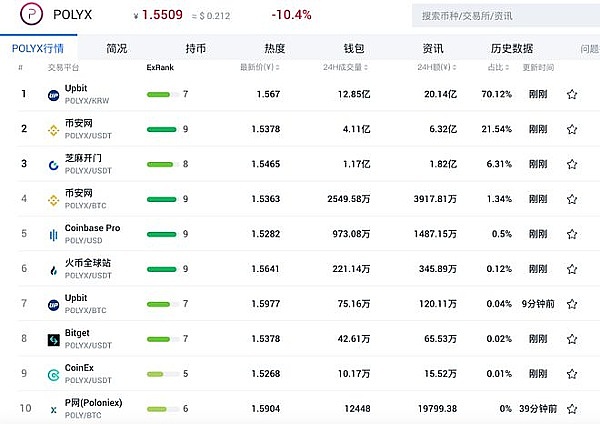Click the search box for 币种/交易所/资讯
This screenshot has height=424, width=600.
pyautogui.click(x=500, y=17)
